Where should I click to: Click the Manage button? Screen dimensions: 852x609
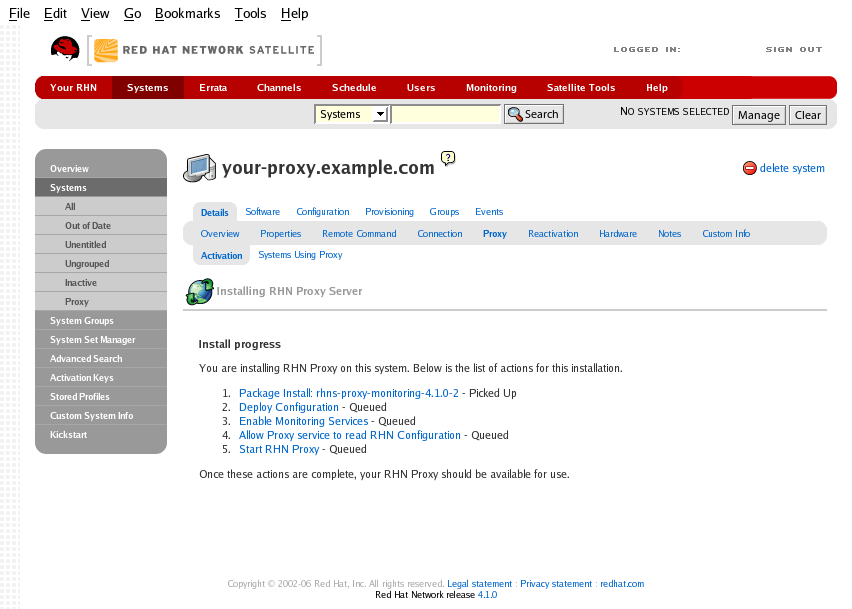pyautogui.click(x=759, y=115)
